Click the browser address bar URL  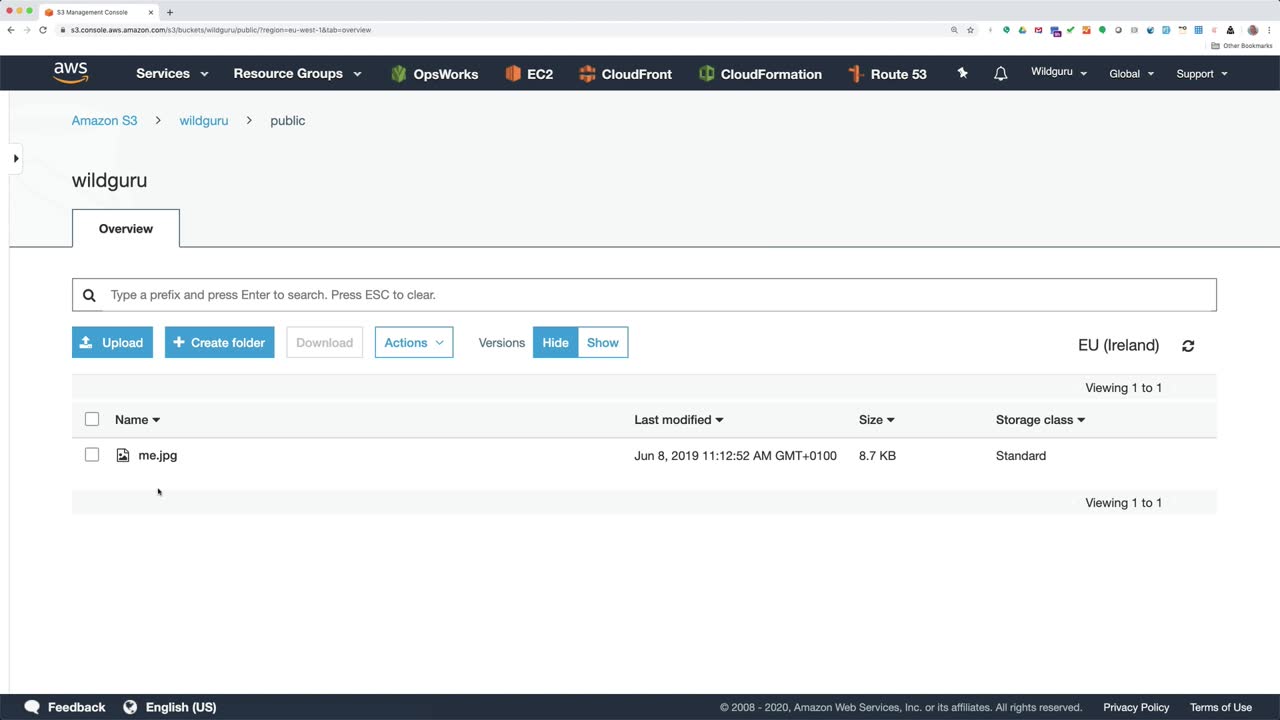(221, 30)
